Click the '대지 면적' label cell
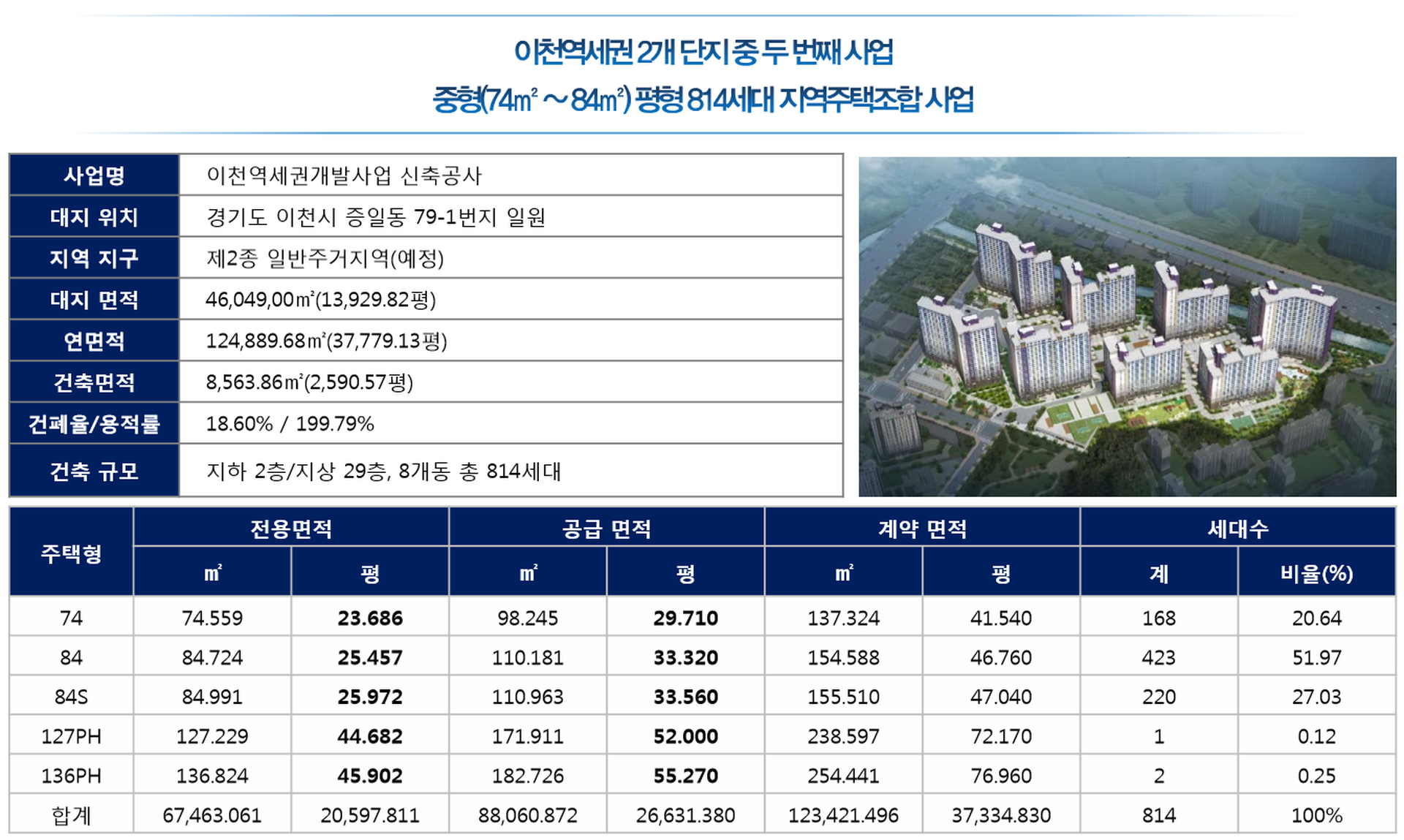Image resolution: width=1404 pixels, height=840 pixels. pyautogui.click(x=94, y=300)
